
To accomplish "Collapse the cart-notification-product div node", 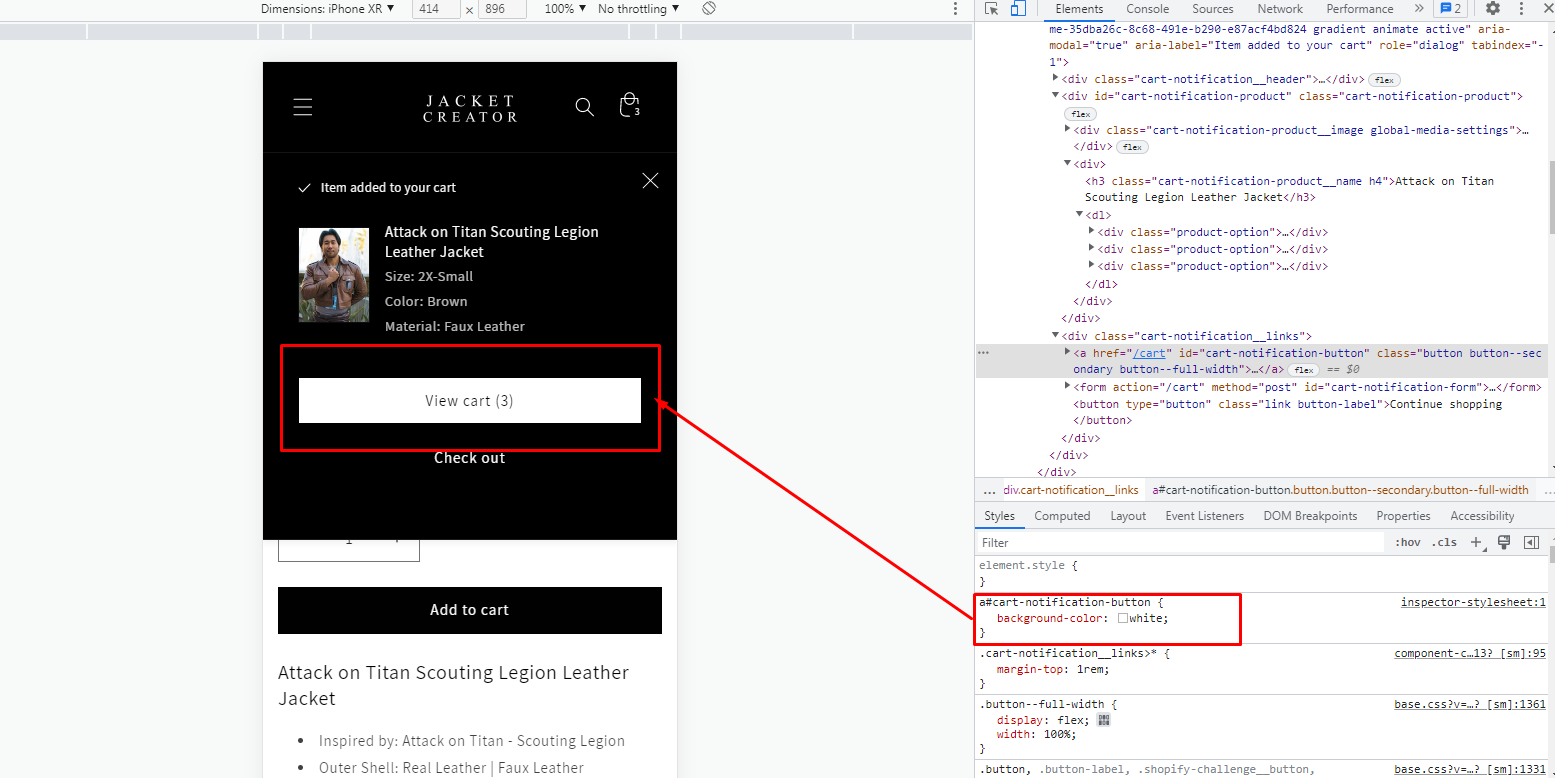I will pyautogui.click(x=1055, y=96).
